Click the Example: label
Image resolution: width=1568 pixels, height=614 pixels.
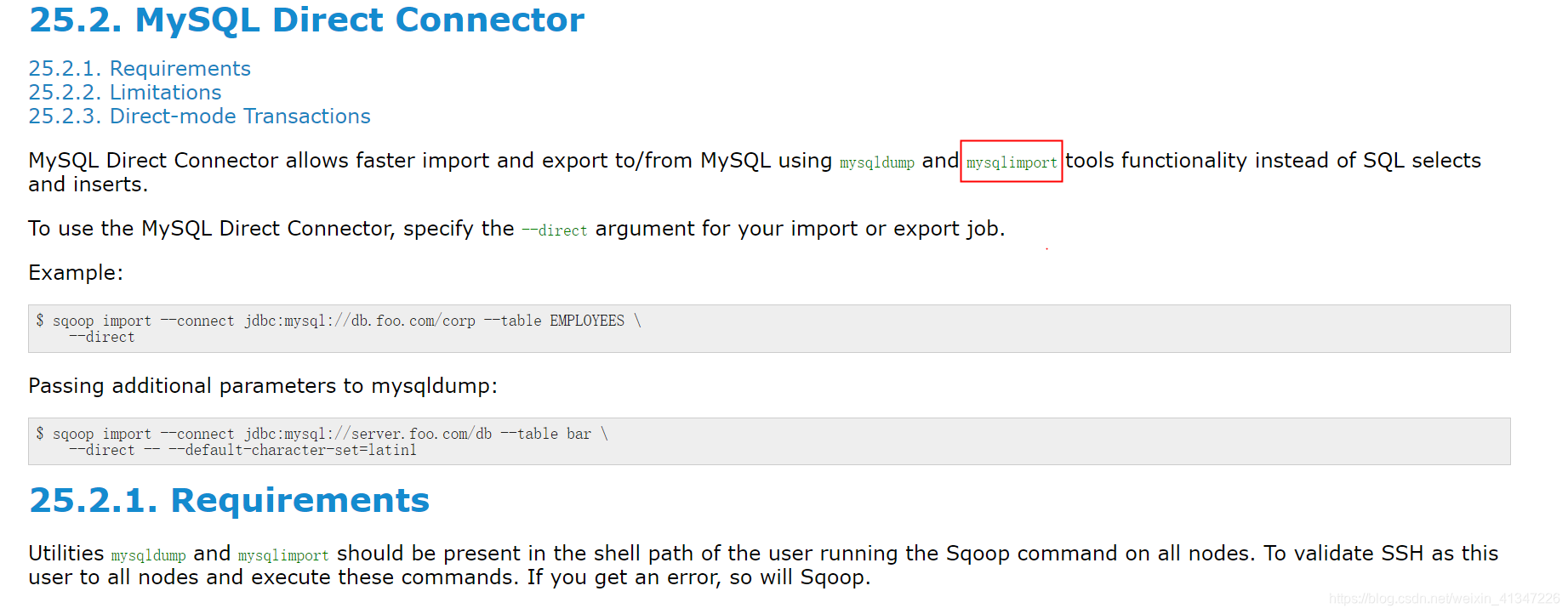click(76, 273)
